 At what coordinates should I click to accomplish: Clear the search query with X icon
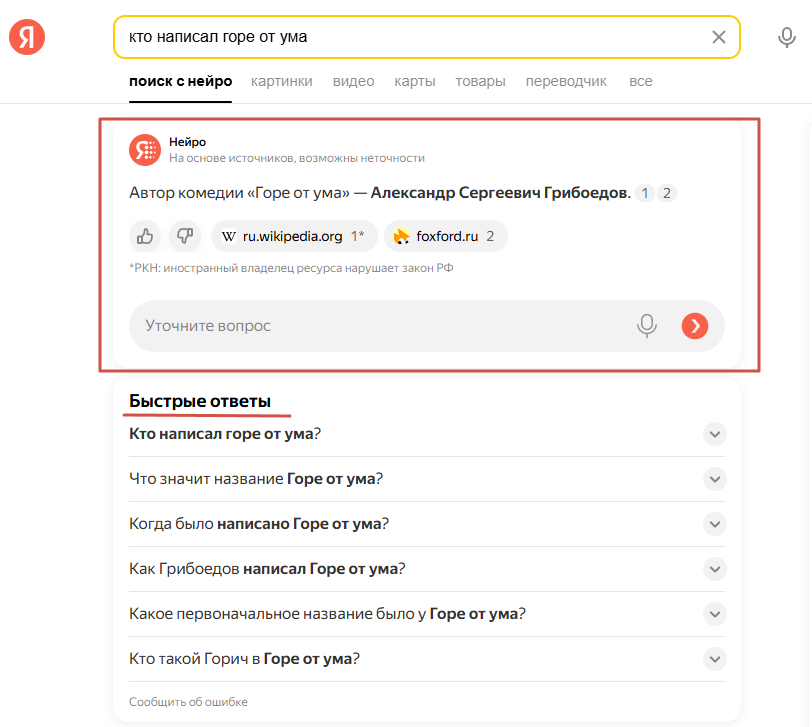click(x=718, y=37)
